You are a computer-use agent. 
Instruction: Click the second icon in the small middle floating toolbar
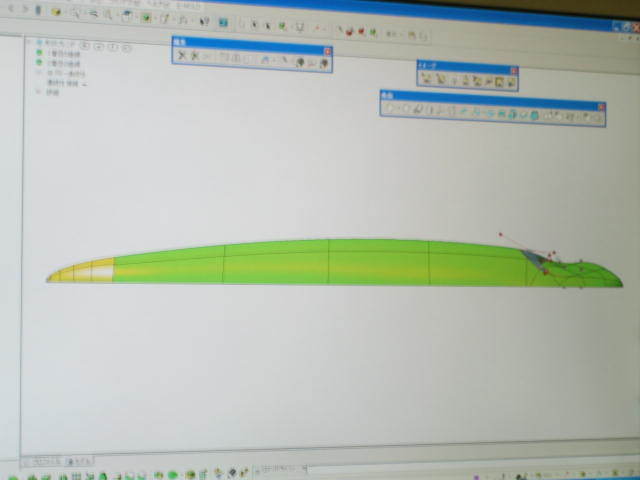441,78
